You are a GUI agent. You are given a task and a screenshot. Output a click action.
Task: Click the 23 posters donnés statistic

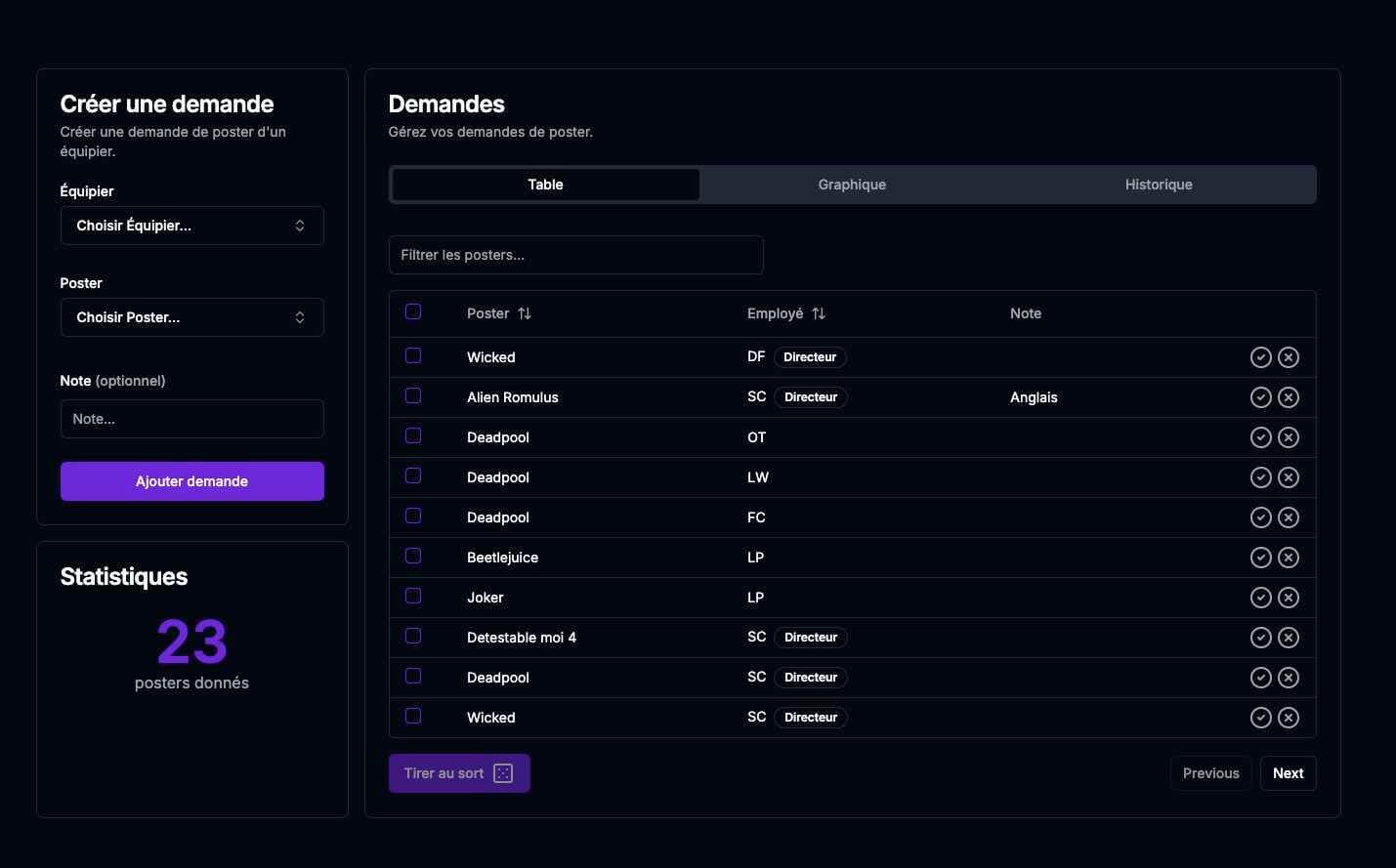click(191, 653)
